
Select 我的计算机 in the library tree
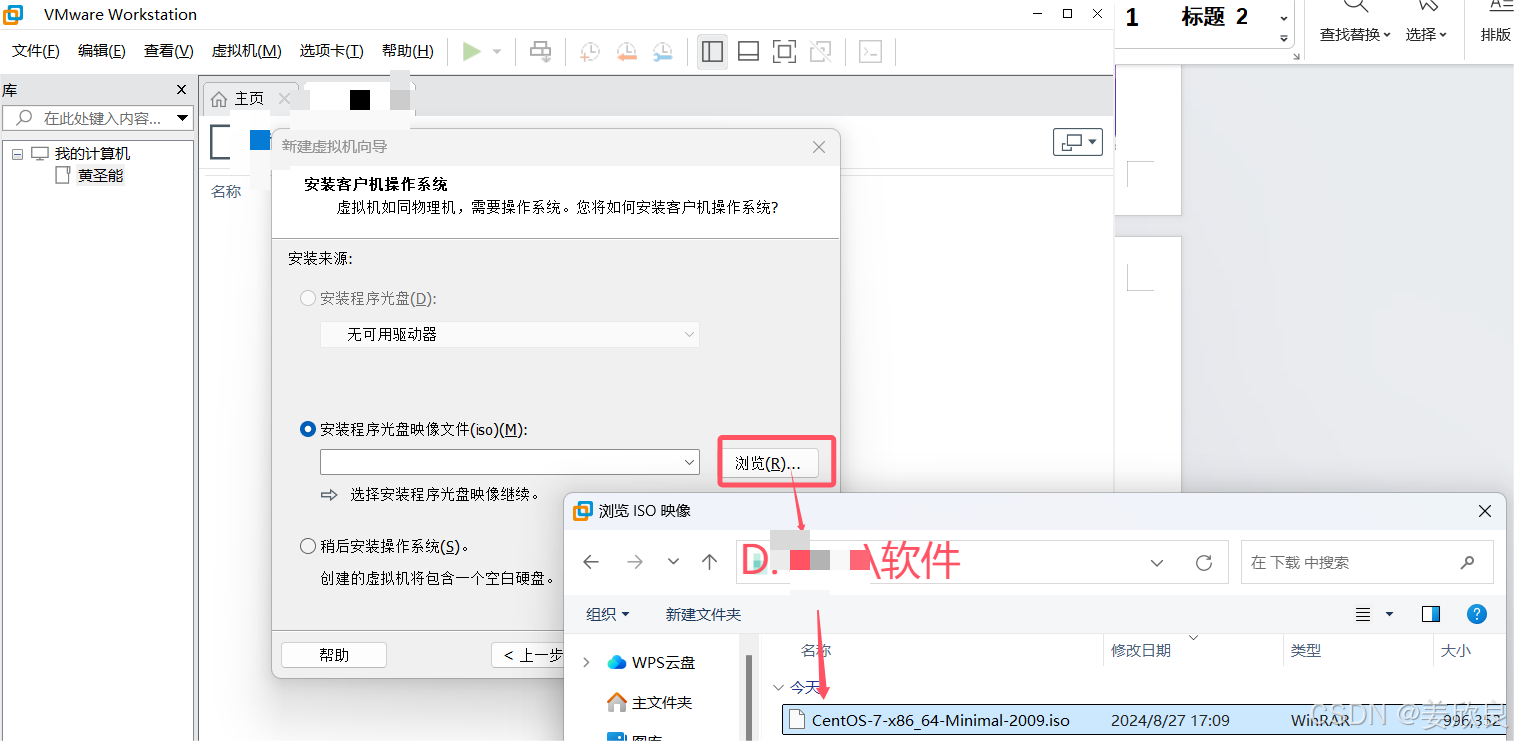coord(91,154)
